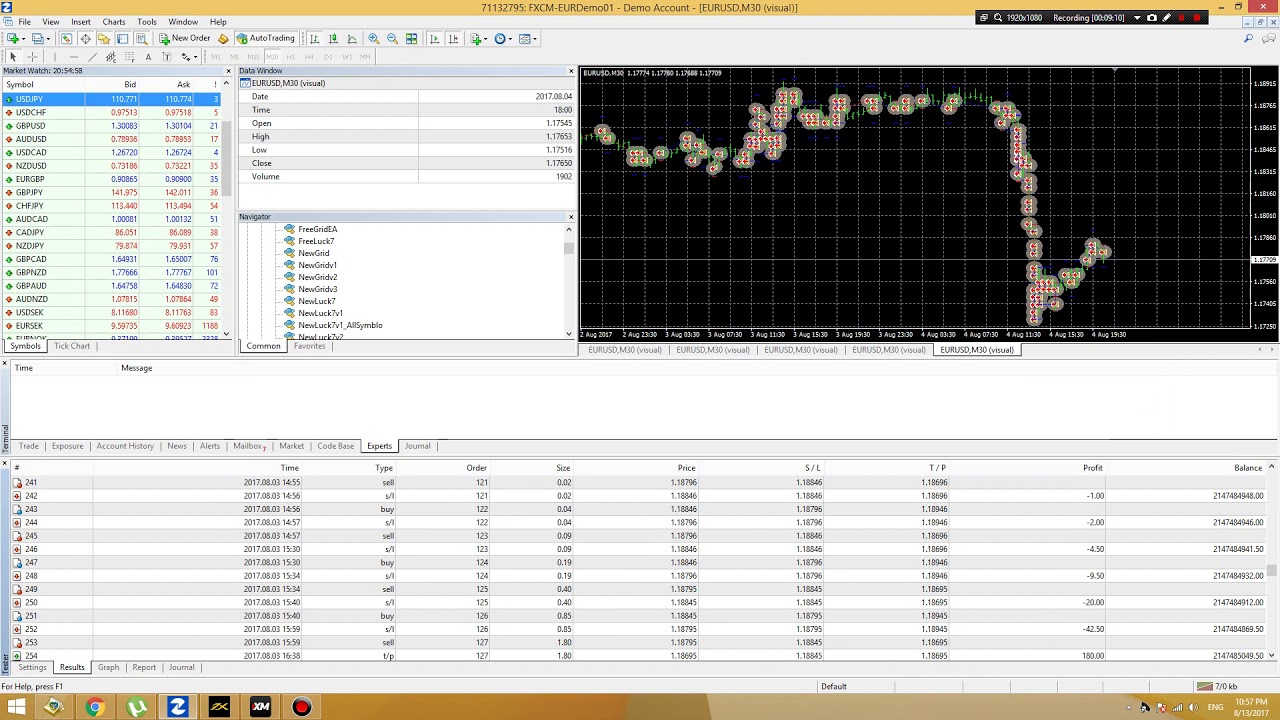Take screenshot with recorder camera icon

click(x=1152, y=18)
